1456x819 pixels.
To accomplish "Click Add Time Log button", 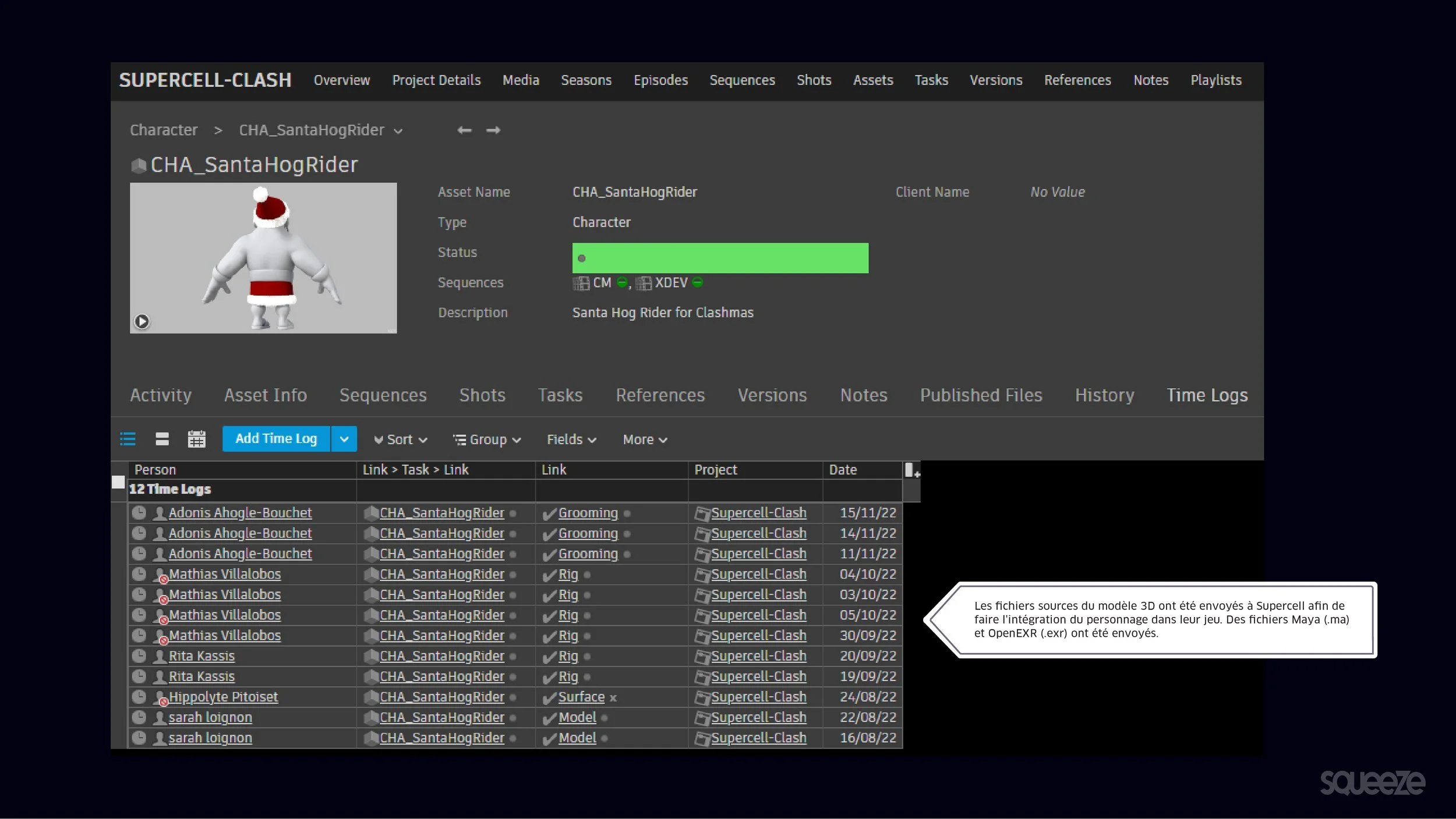I will 276,439.
